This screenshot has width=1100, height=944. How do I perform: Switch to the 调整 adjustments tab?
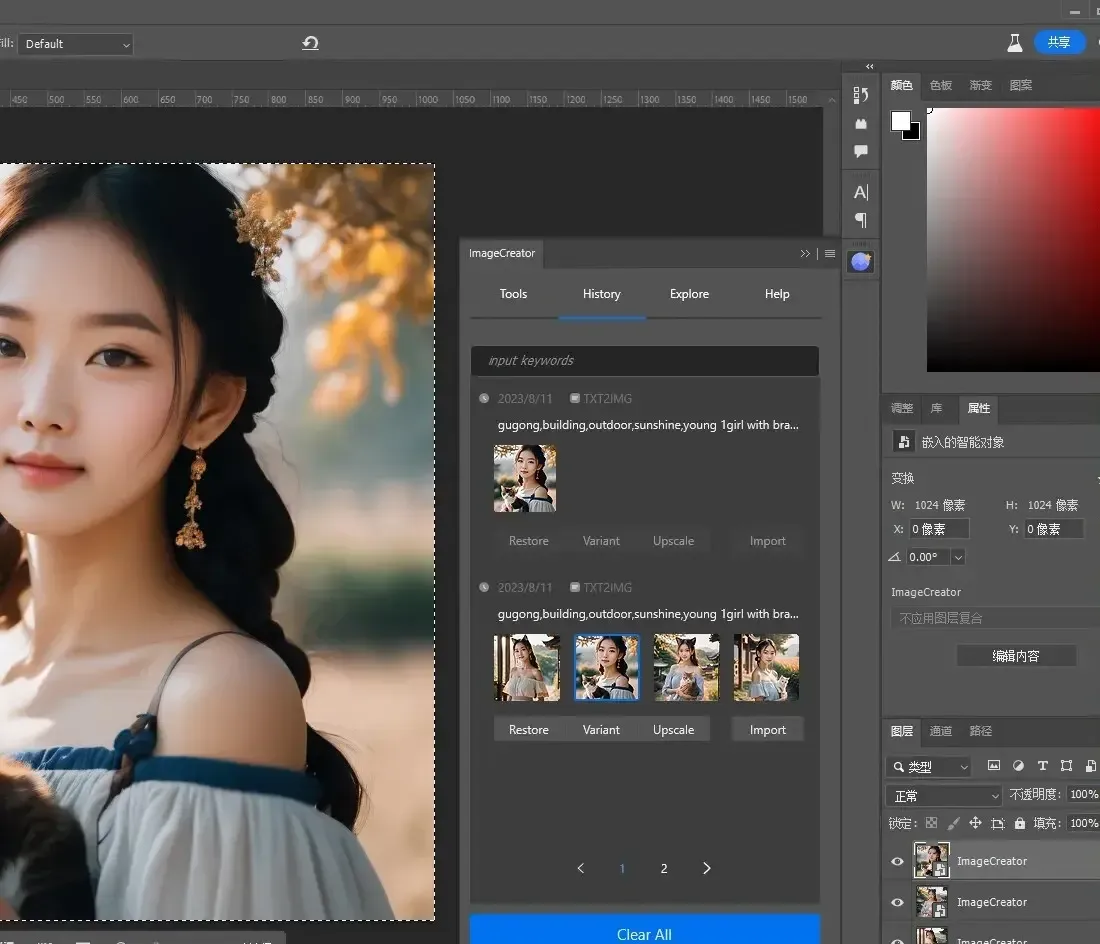(x=901, y=408)
